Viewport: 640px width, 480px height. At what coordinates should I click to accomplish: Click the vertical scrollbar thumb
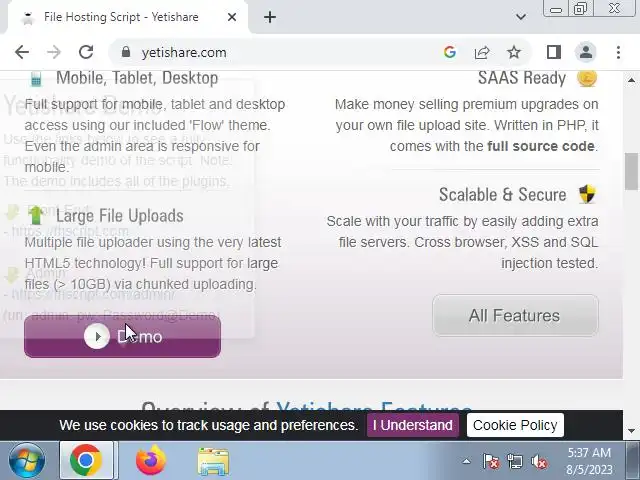coord(631,171)
